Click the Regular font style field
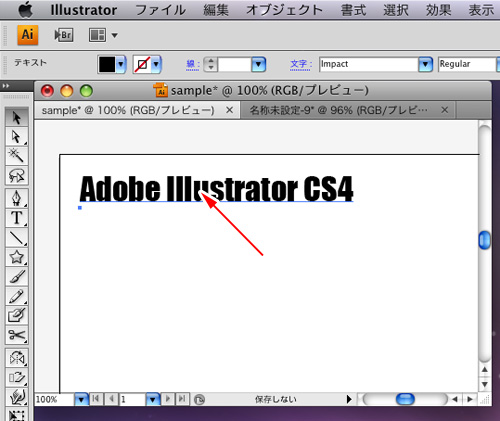Viewport: 500px width, 421px height. (467, 64)
